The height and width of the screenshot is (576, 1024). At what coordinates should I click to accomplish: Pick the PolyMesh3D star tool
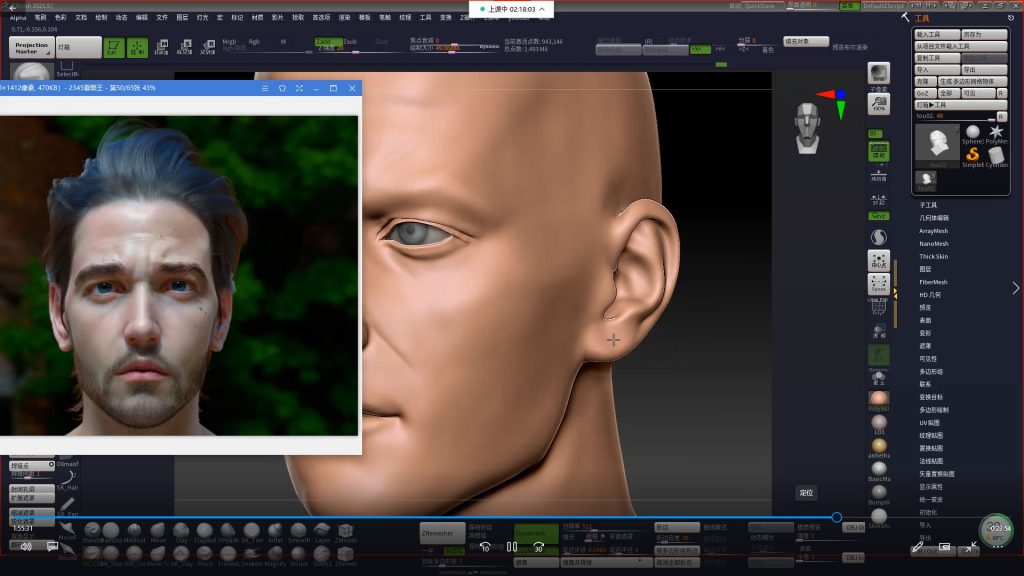coord(996,133)
